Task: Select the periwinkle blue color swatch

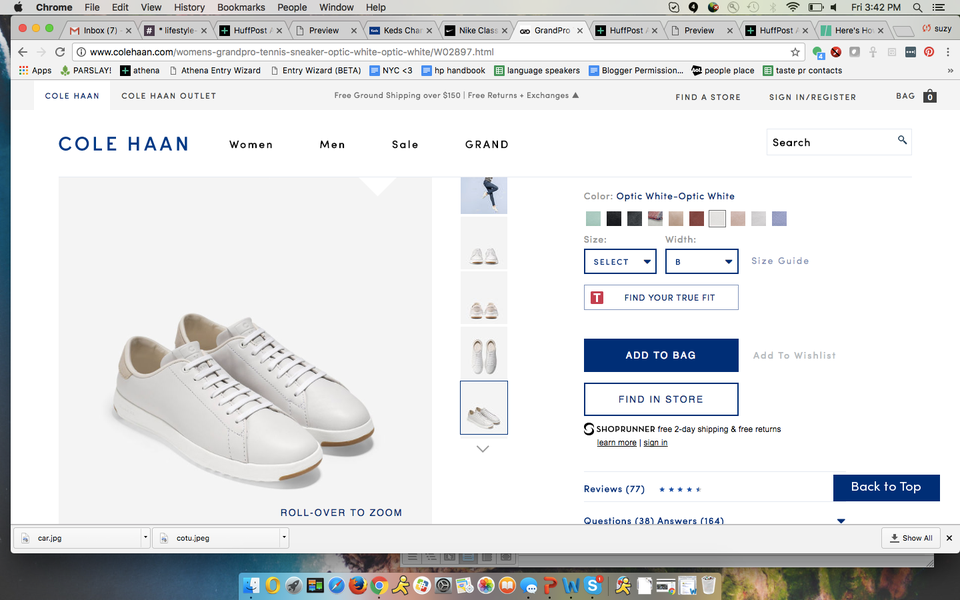Action: pos(779,219)
